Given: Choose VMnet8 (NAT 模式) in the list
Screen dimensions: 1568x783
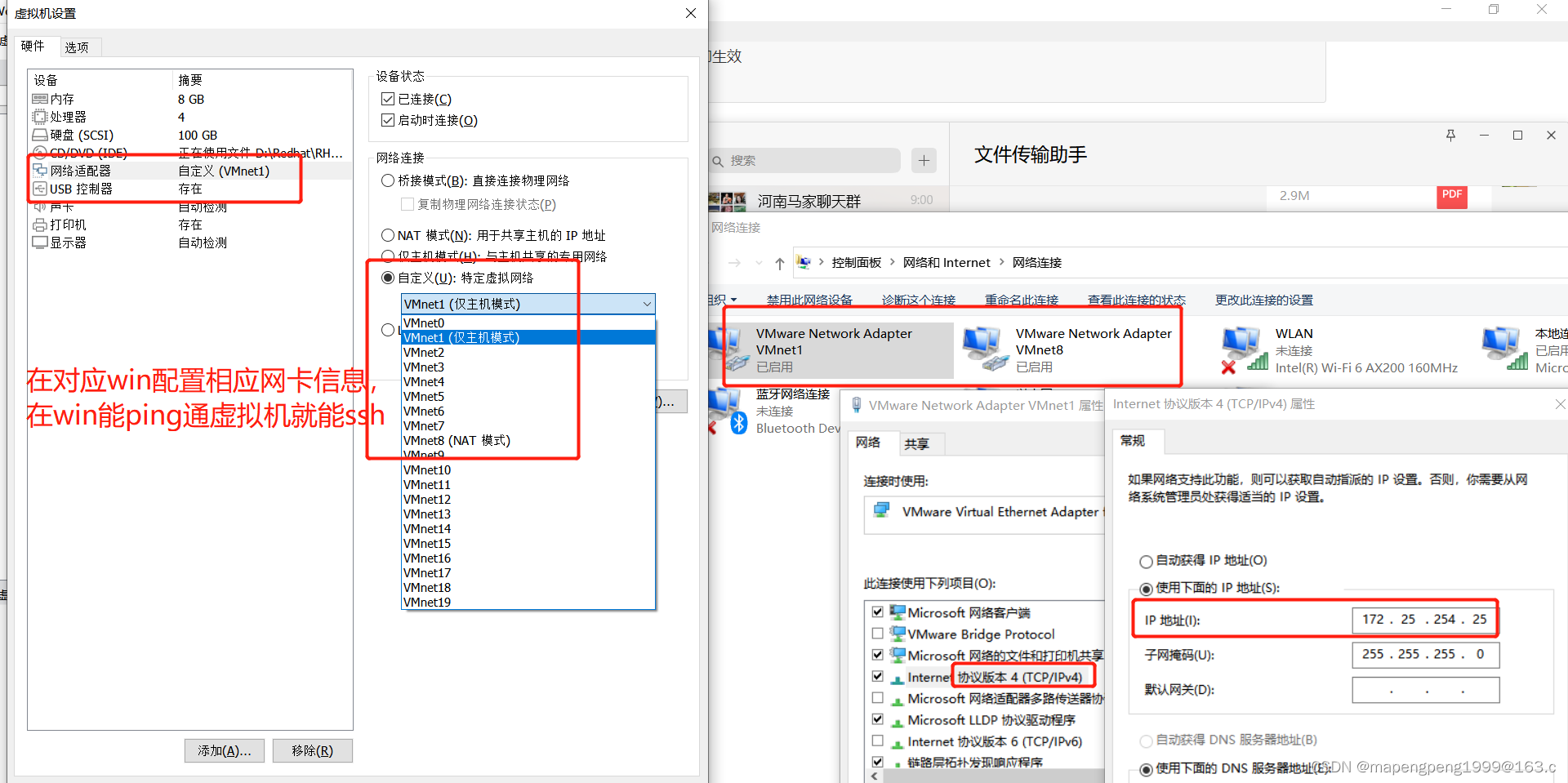Looking at the screenshot, I should pos(528,440).
